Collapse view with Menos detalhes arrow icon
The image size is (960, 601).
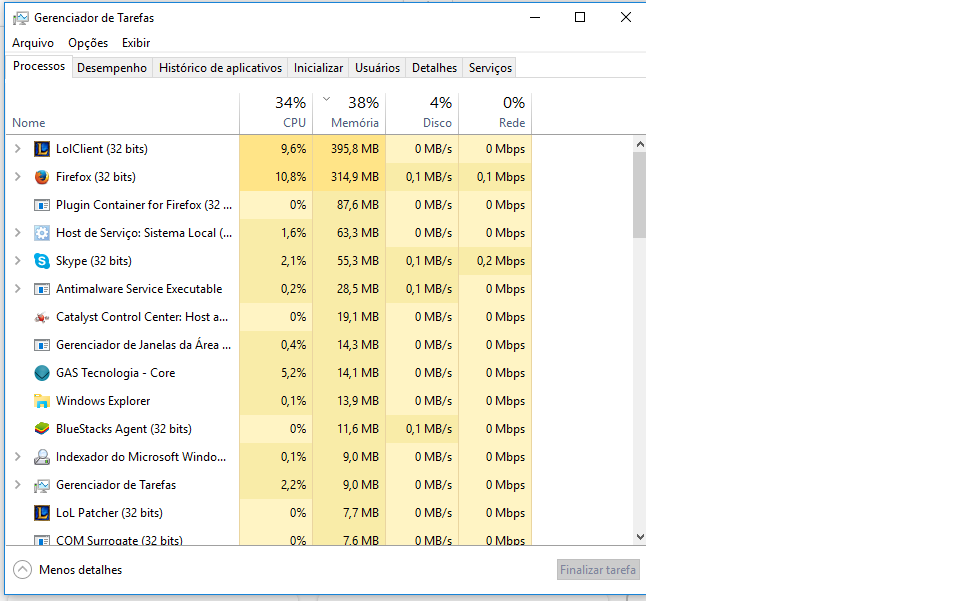pyautogui.click(x=23, y=570)
